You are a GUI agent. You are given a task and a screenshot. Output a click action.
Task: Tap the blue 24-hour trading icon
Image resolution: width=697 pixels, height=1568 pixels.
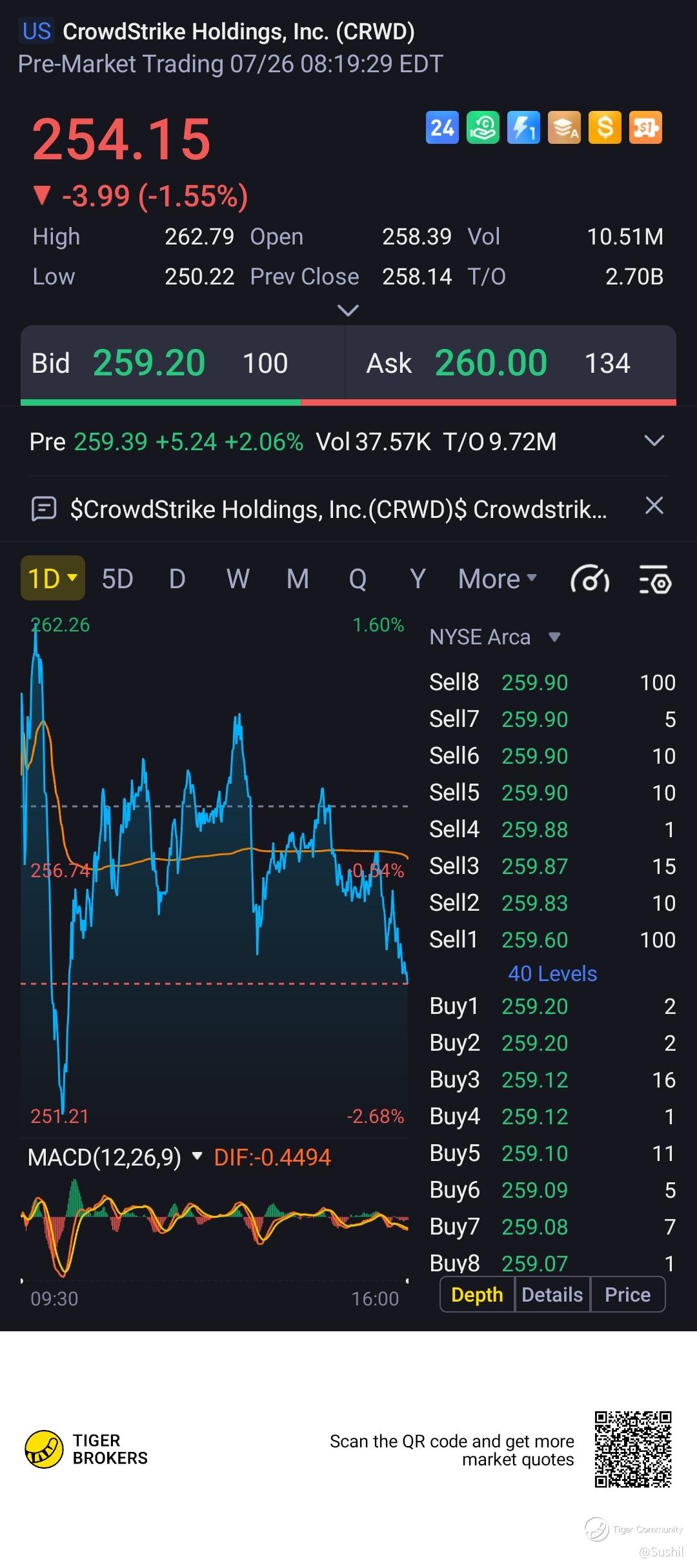442,128
